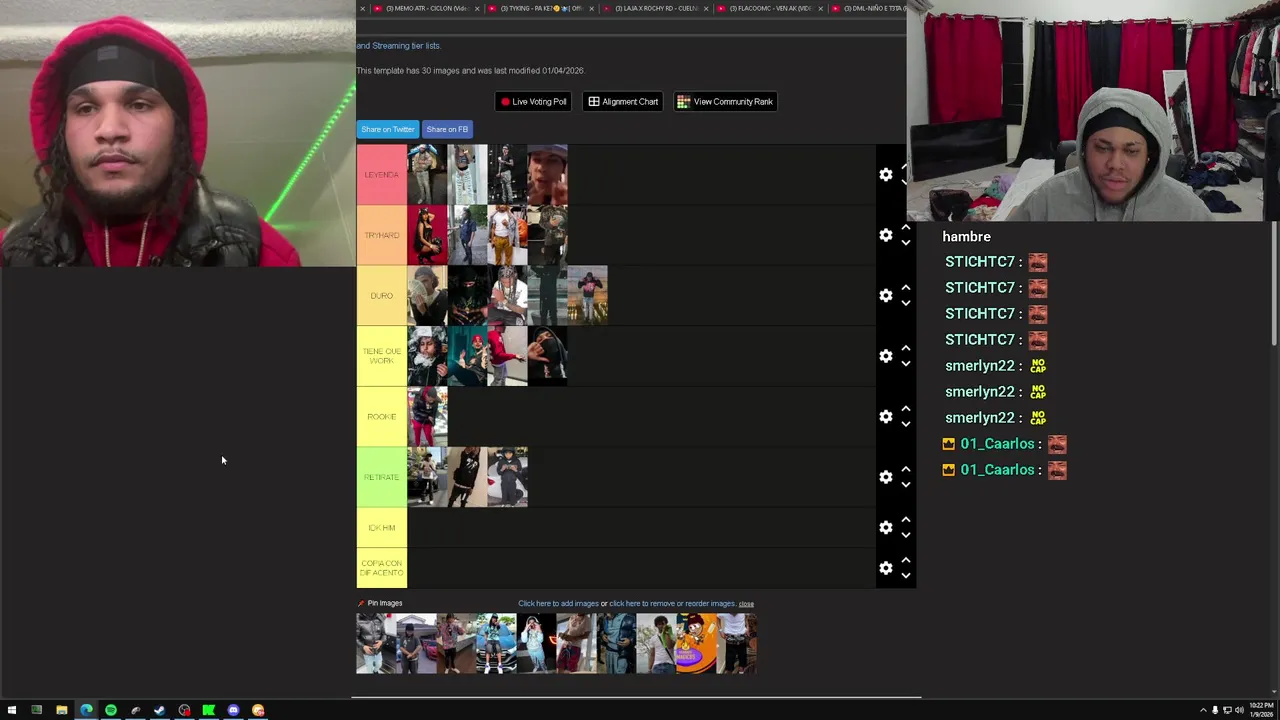Close the TYKING - PA KE tab
Screen dimensions: 1280x720
pos(592,8)
